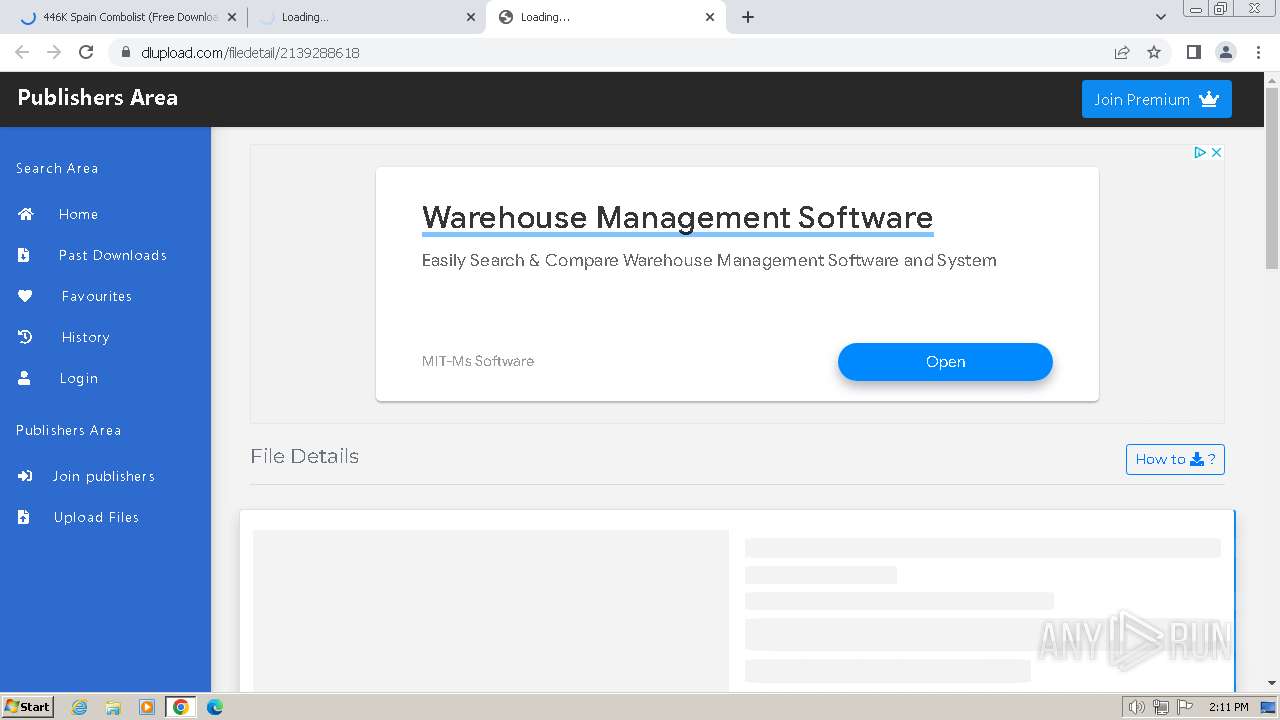The height and width of the screenshot is (720, 1280).
Task: Click the Login user icon
Action: [24, 378]
